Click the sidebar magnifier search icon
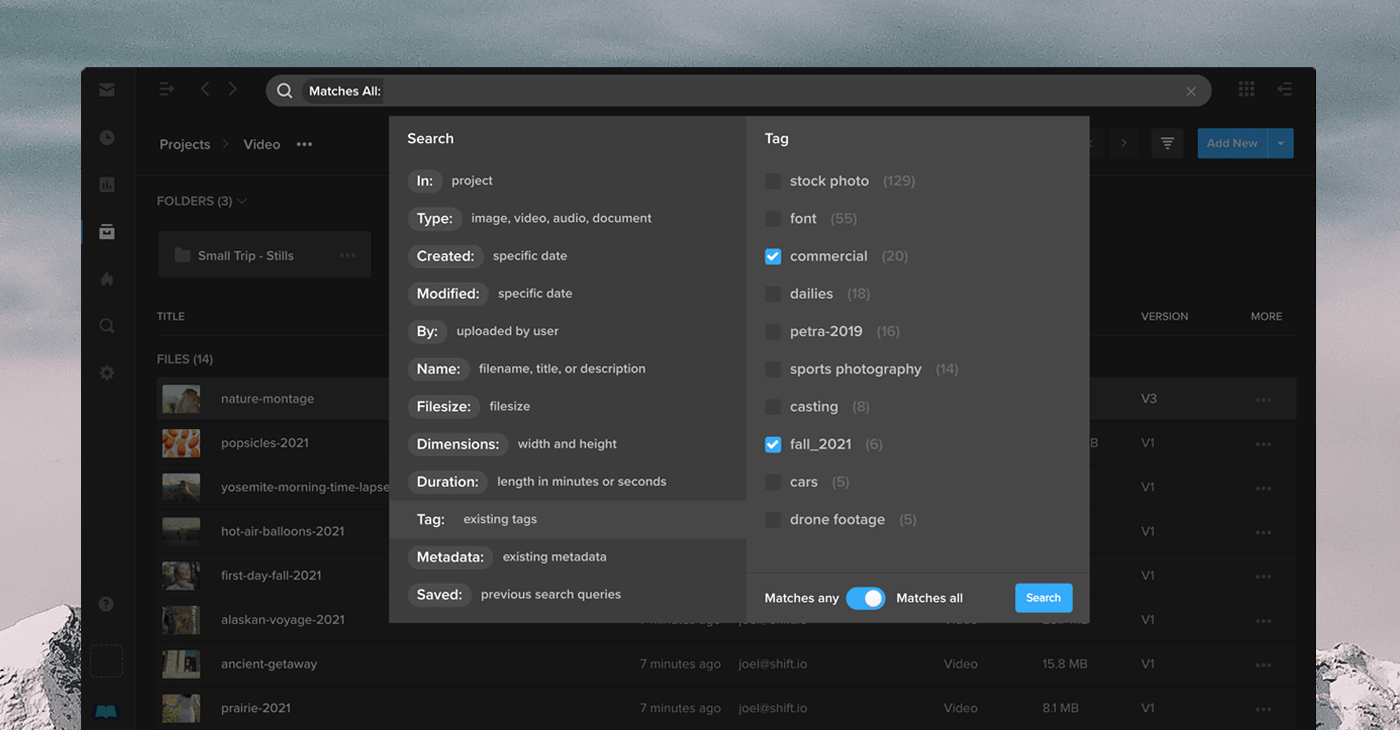 107,326
